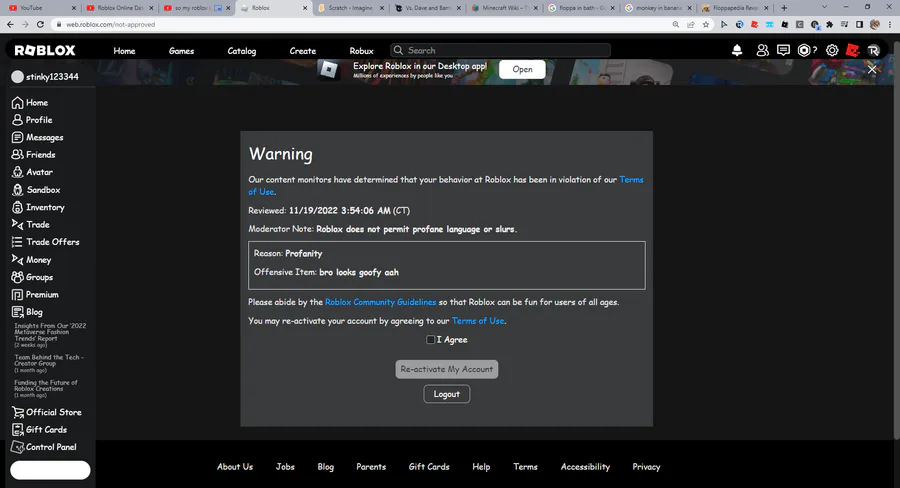The width and height of the screenshot is (900, 488).
Task: Open Accessibility footer link
Action: click(x=585, y=467)
